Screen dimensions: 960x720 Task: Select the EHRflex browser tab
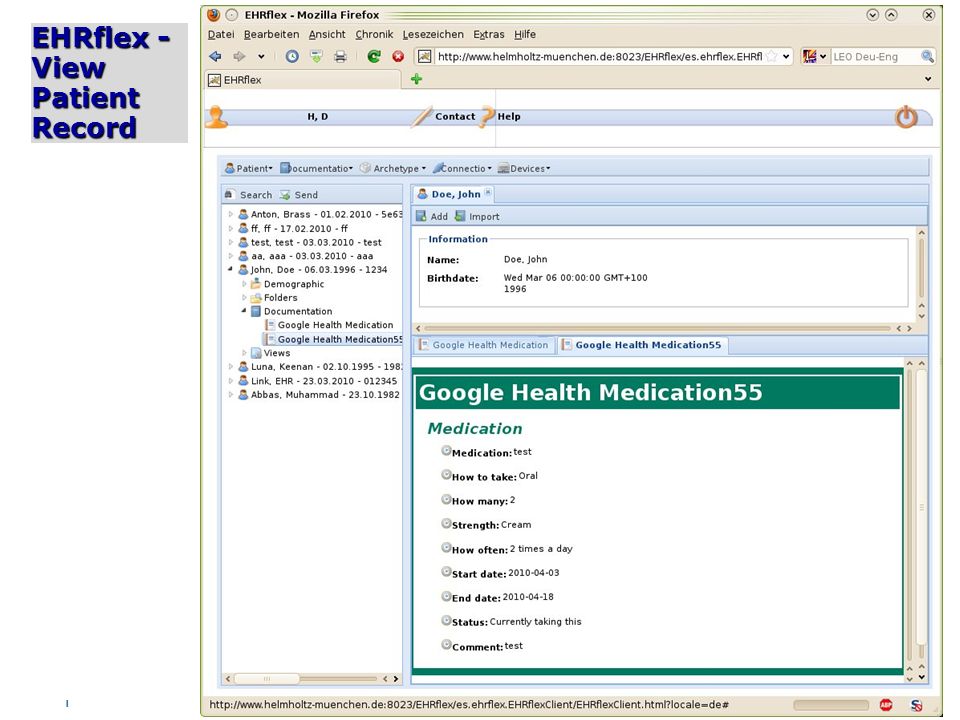[x=303, y=80]
